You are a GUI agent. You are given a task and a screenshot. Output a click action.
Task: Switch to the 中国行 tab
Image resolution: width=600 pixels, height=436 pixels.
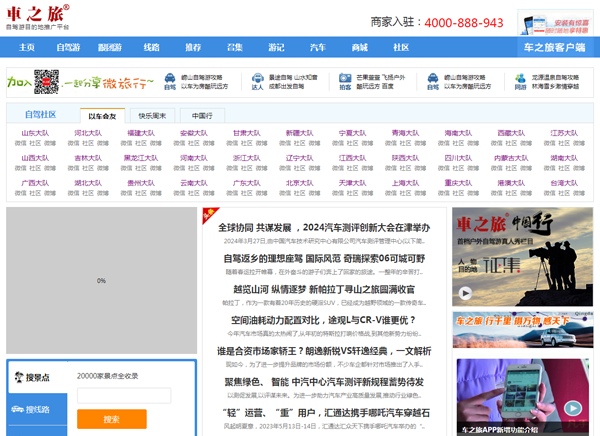click(202, 116)
